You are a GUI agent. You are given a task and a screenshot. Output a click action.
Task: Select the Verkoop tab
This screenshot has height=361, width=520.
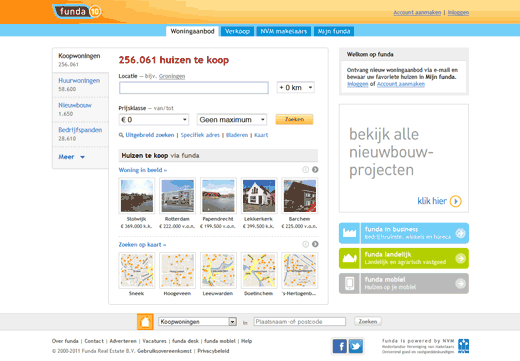[237, 31]
